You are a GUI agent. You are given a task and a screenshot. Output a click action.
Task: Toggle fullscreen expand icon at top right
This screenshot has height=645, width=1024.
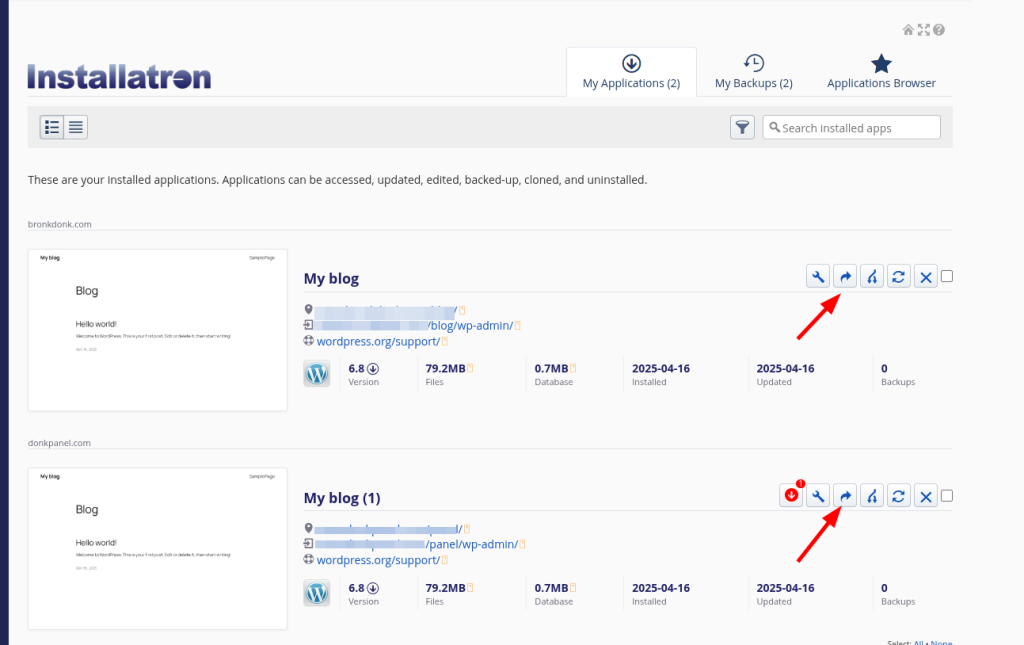tap(923, 30)
